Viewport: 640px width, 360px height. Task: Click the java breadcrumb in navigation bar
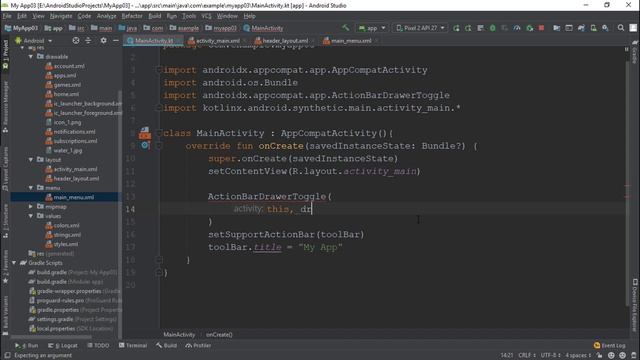128,28
